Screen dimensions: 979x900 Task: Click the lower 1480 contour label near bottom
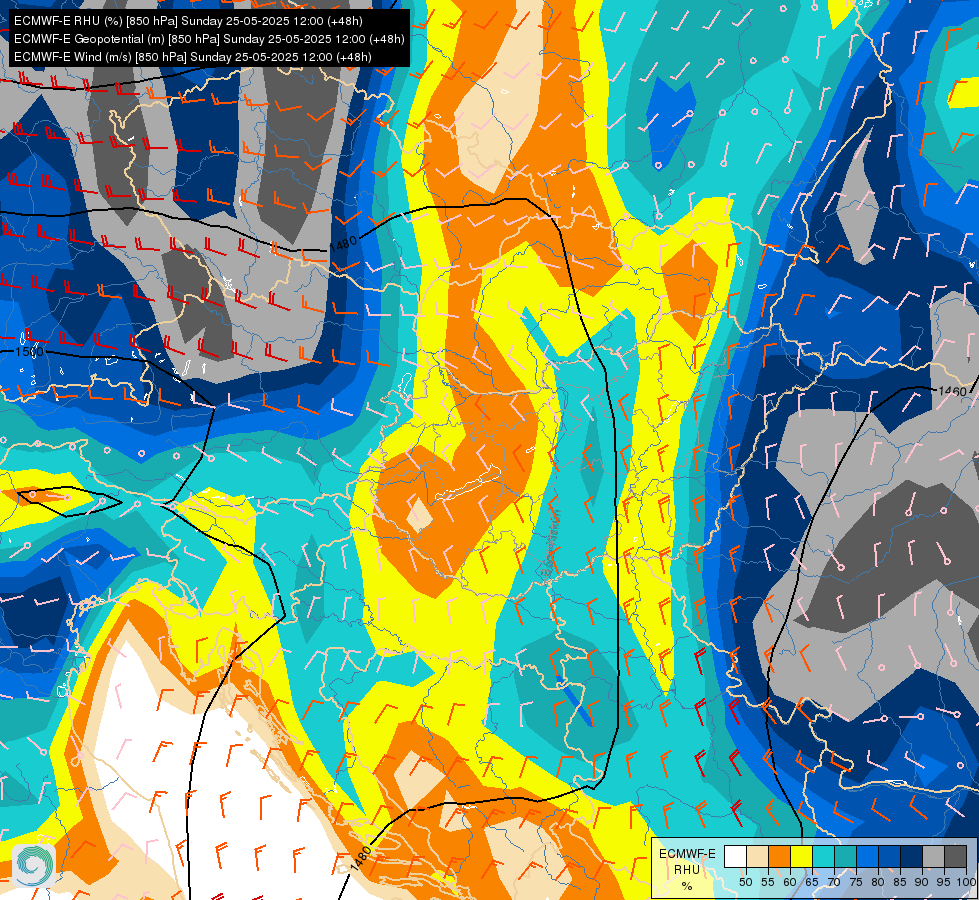click(361, 859)
